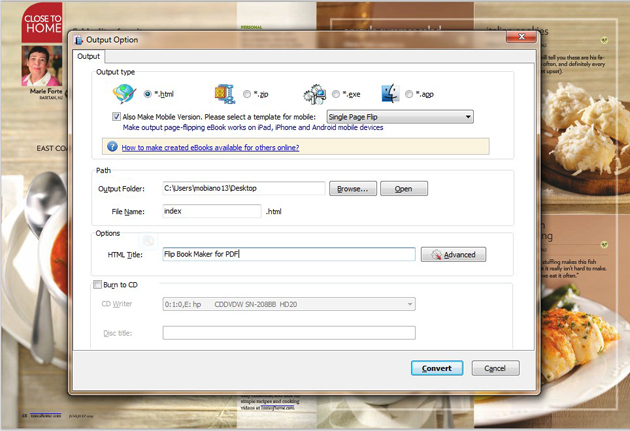
Task: Select the *.html output radio button
Action: point(148,94)
